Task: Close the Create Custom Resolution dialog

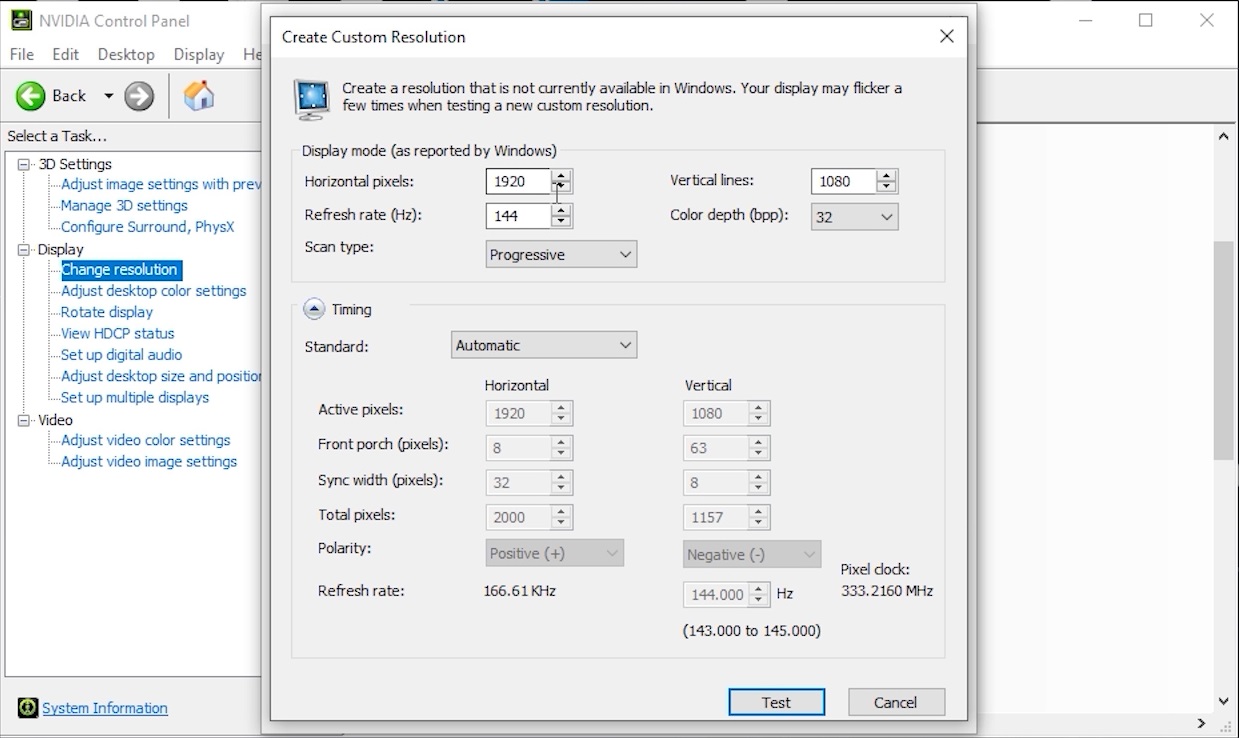Action: tap(946, 36)
